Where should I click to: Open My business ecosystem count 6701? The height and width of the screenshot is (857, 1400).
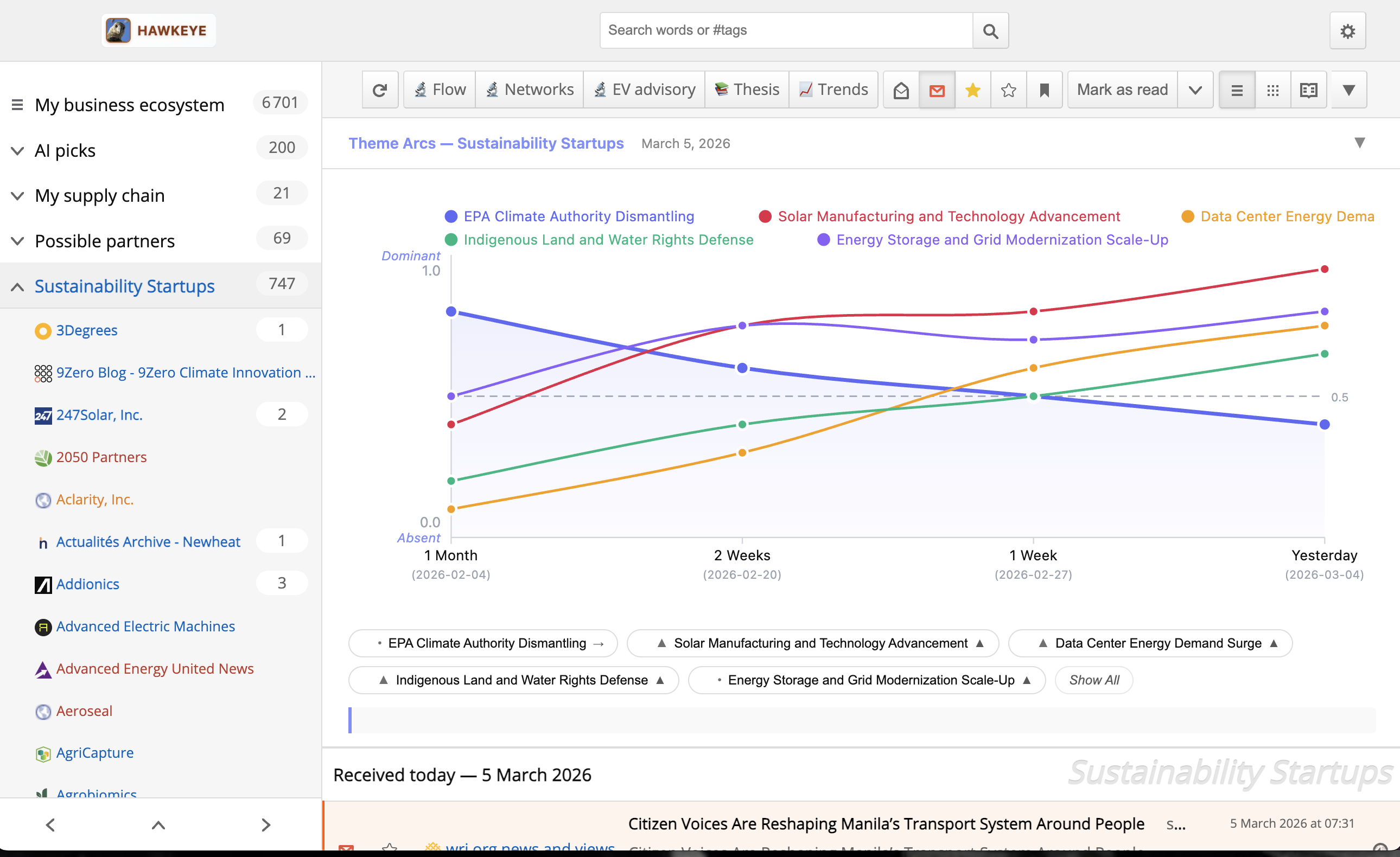pos(280,103)
